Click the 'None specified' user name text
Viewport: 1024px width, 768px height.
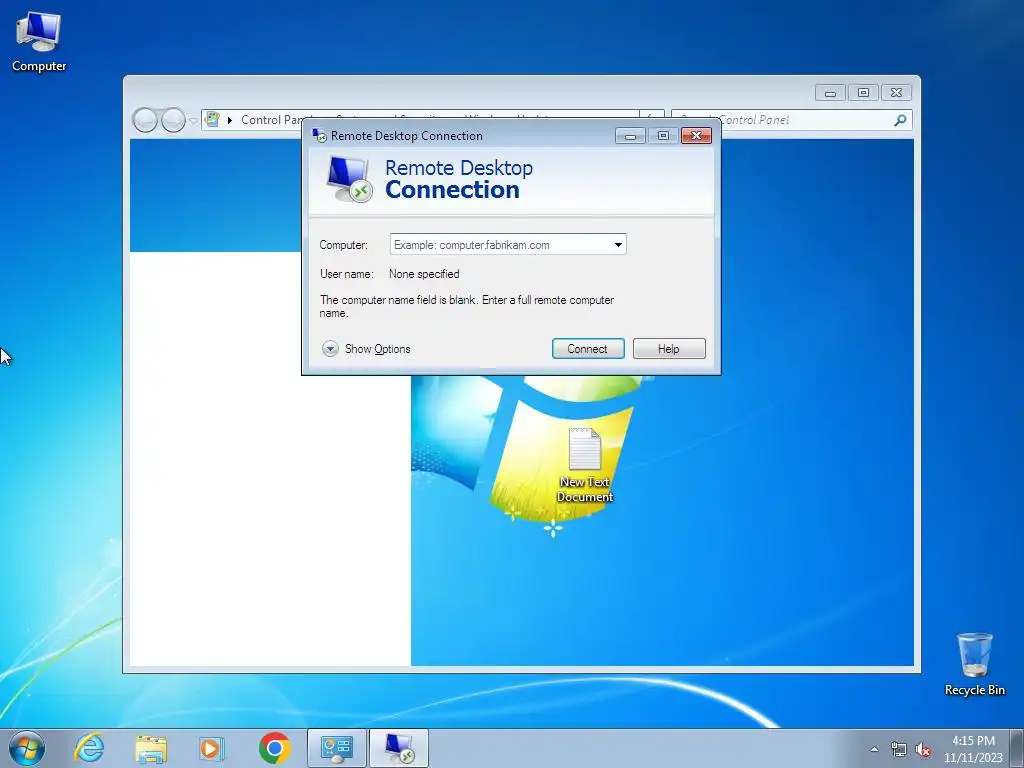(424, 274)
